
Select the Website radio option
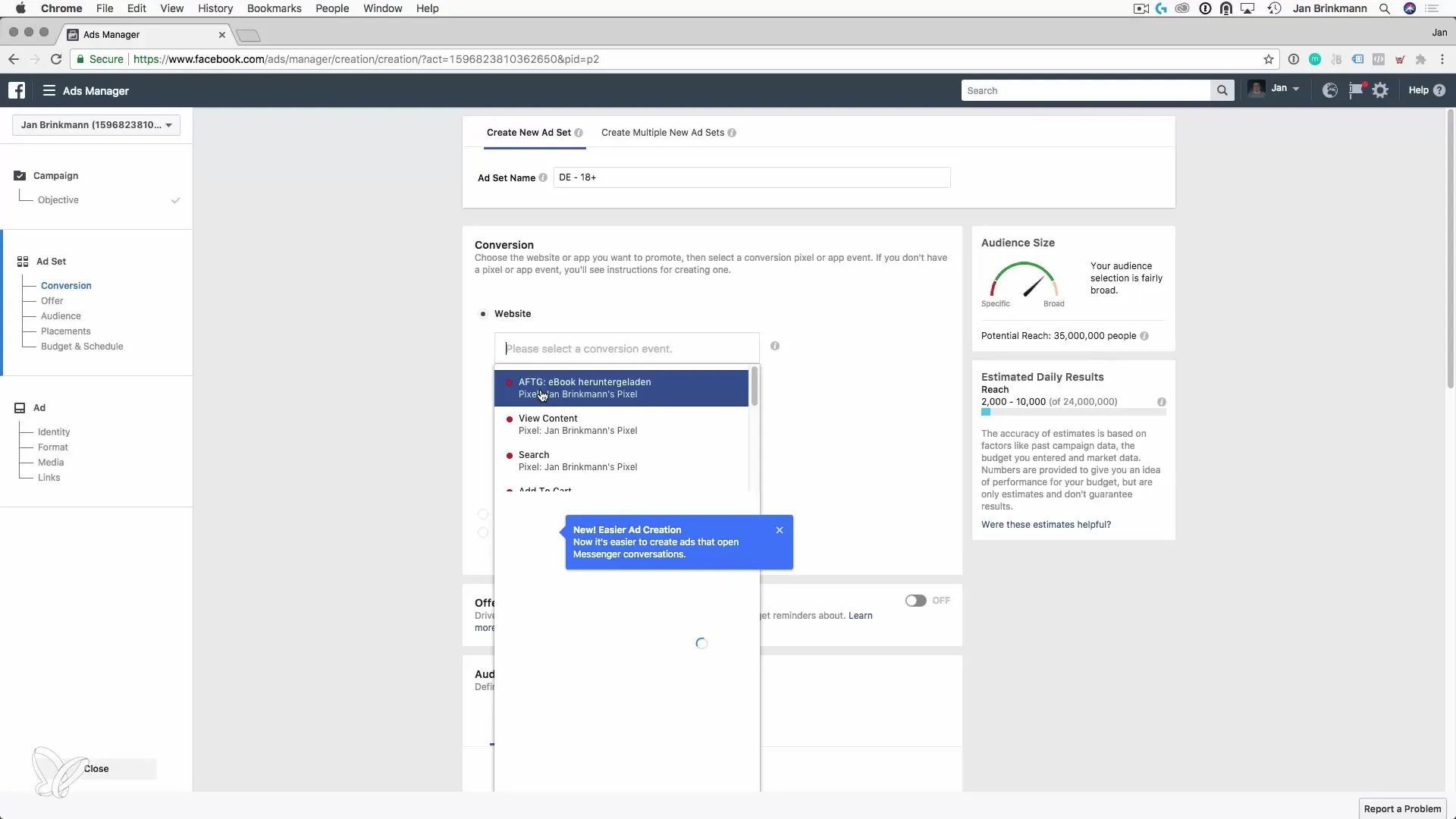tap(483, 314)
